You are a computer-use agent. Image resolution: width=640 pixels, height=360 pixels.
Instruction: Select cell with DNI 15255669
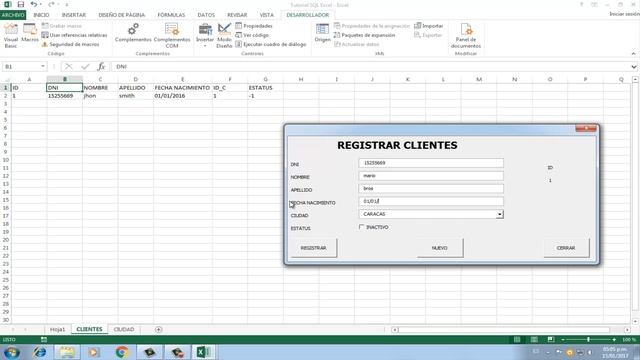(x=64, y=96)
